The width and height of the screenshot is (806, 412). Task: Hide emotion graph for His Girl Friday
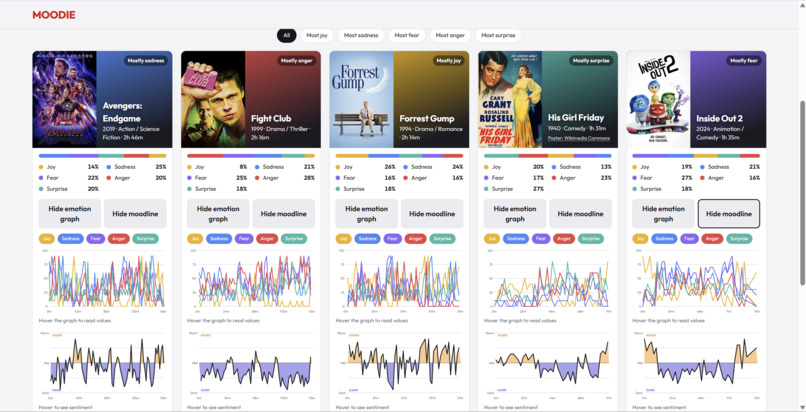515,214
